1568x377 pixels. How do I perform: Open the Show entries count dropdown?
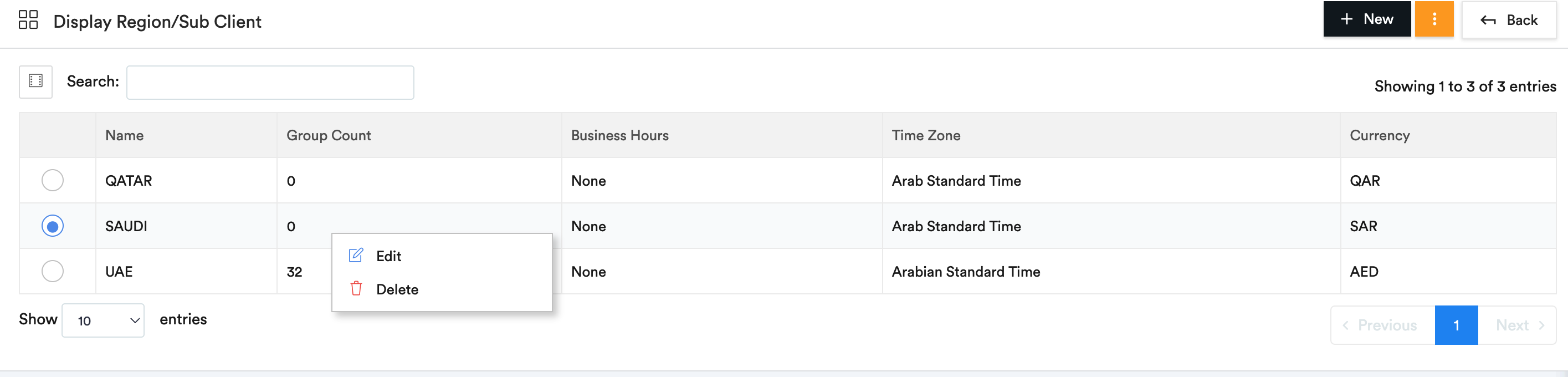click(103, 320)
